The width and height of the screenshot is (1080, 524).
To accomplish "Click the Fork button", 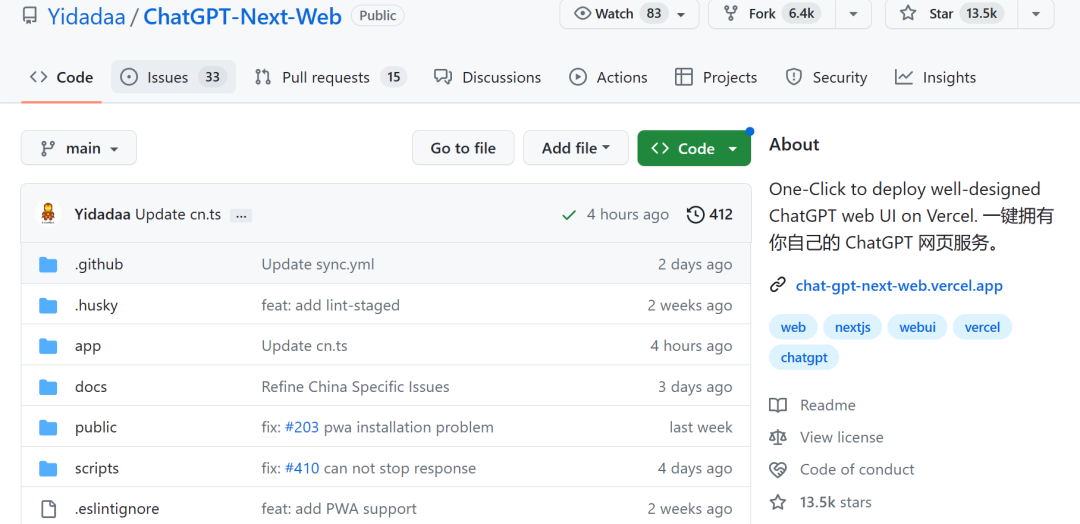I will (x=772, y=14).
